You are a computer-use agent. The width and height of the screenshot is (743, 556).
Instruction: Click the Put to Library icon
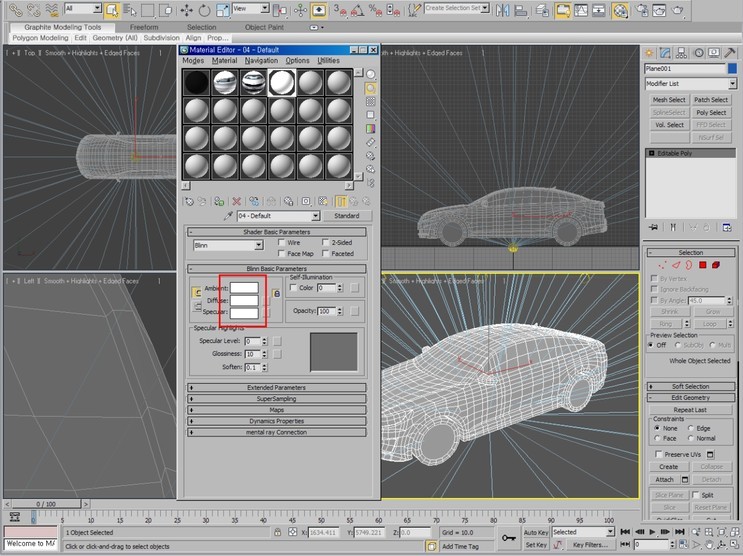click(x=289, y=201)
